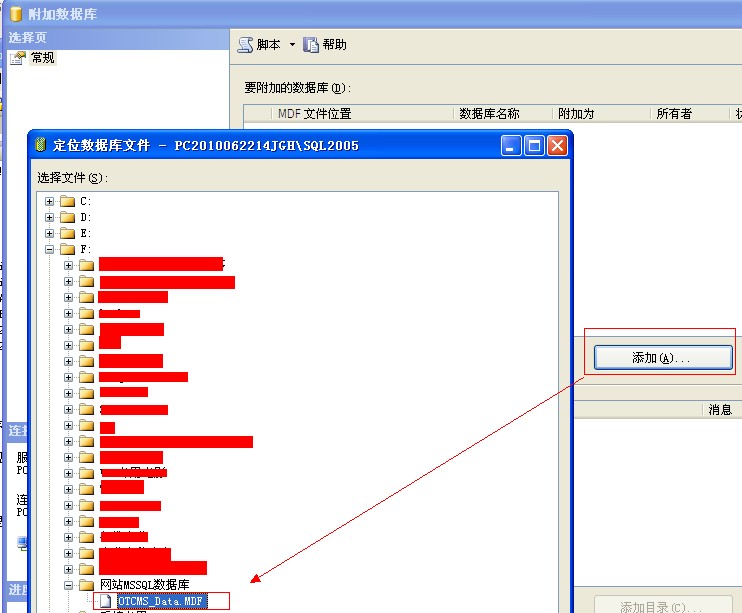Image resolution: width=742 pixels, height=613 pixels.
Task: Close the 定位数据库文件 dialog
Action: tap(557, 145)
